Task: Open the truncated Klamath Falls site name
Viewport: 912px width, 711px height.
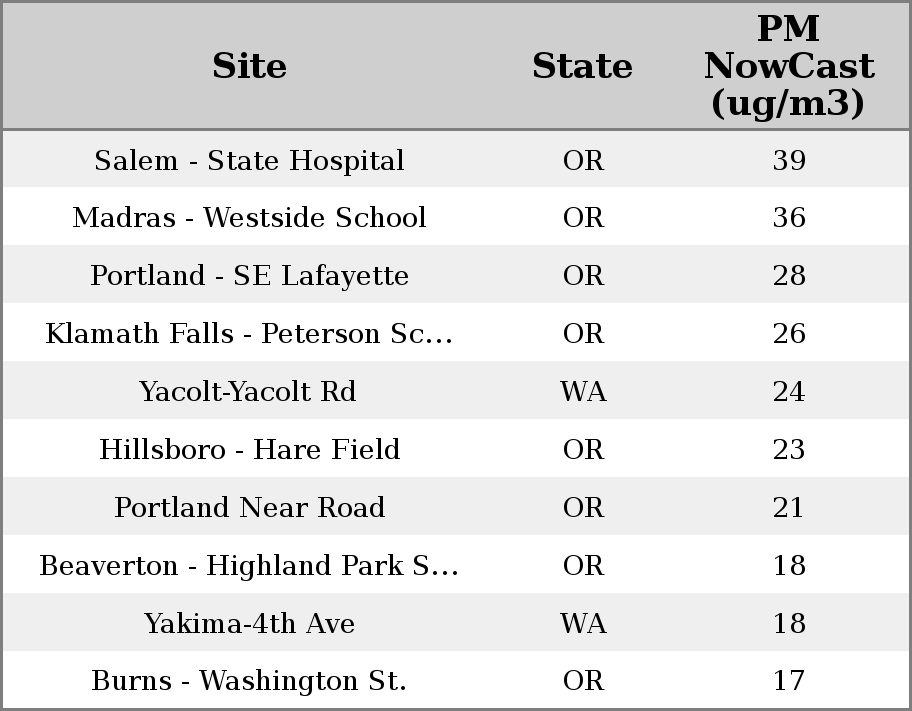Action: click(x=249, y=334)
